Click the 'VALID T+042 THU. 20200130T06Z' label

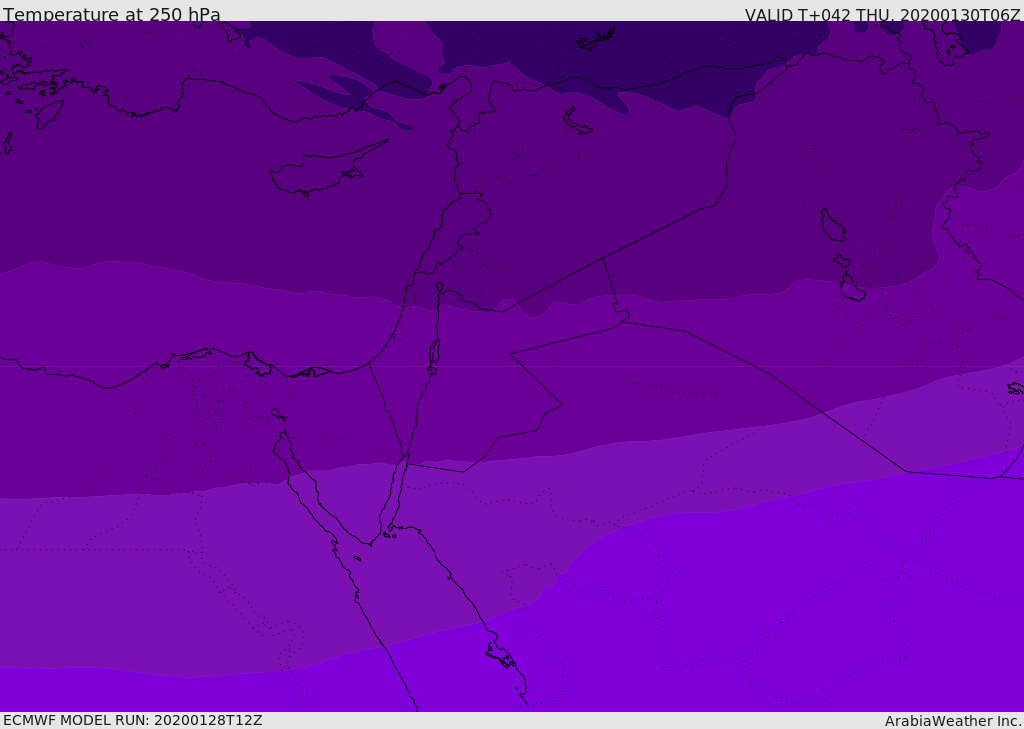click(x=882, y=15)
